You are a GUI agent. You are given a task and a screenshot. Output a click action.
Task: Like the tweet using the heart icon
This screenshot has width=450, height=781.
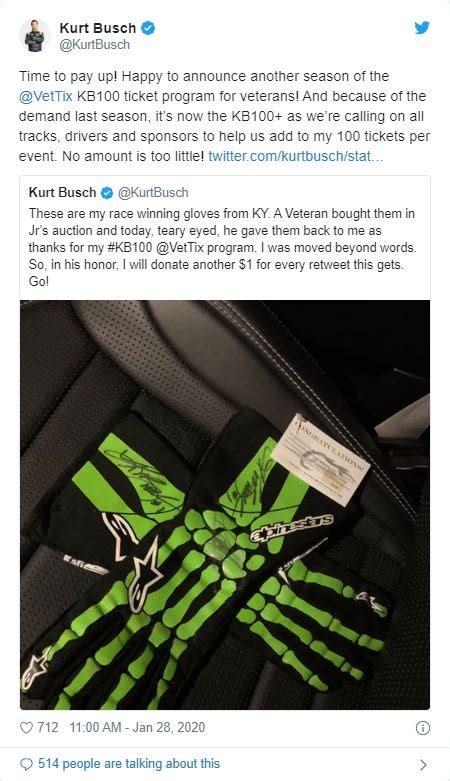(26, 728)
